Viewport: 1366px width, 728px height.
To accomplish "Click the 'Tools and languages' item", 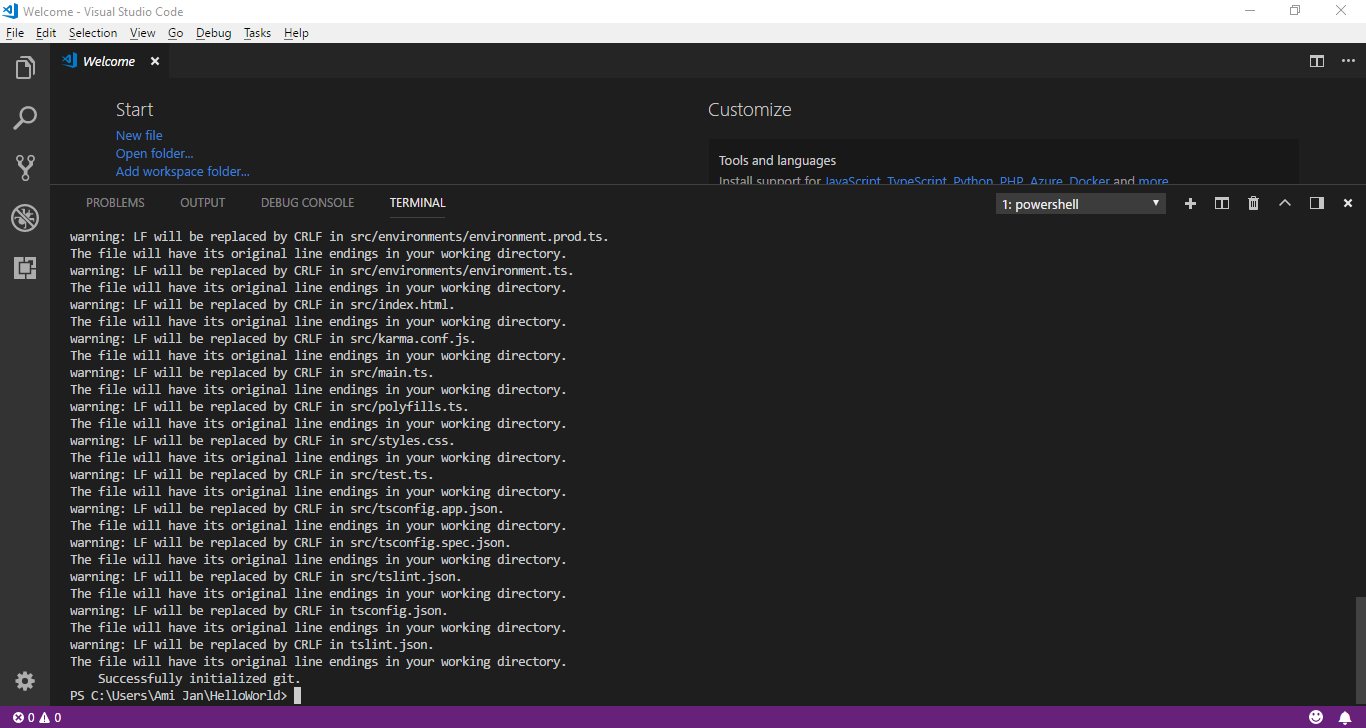I will click(777, 160).
